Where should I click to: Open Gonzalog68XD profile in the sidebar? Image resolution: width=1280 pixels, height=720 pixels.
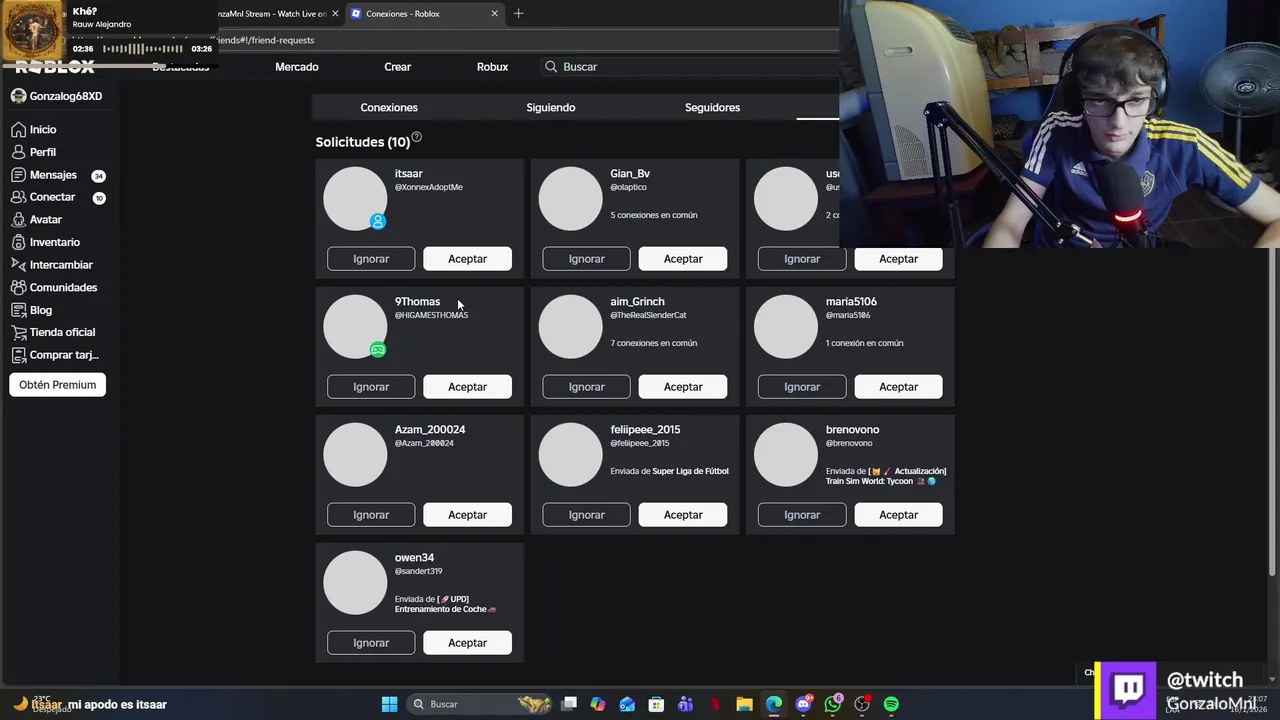pyautogui.click(x=57, y=96)
